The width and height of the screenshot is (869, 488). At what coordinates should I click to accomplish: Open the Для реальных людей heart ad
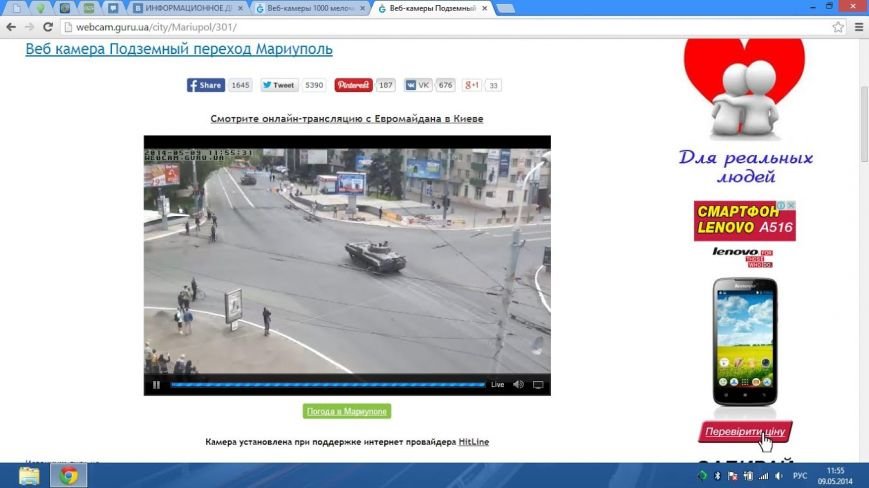(744, 111)
